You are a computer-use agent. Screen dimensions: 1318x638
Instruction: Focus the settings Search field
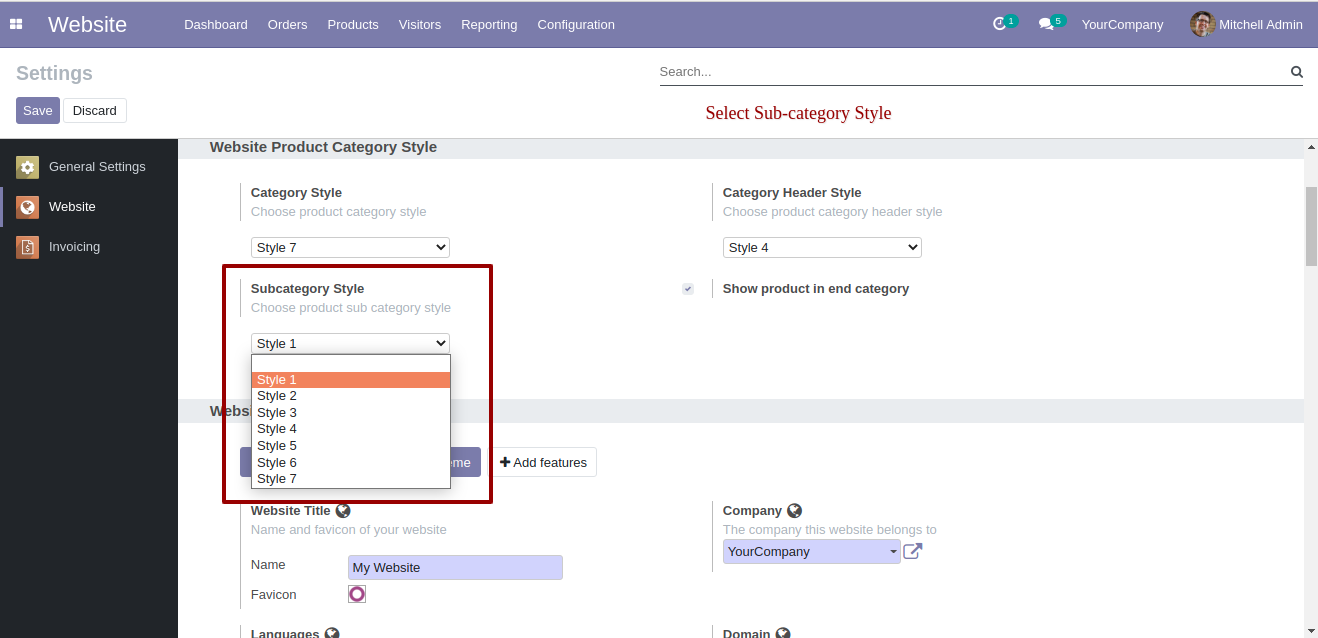pos(973,72)
